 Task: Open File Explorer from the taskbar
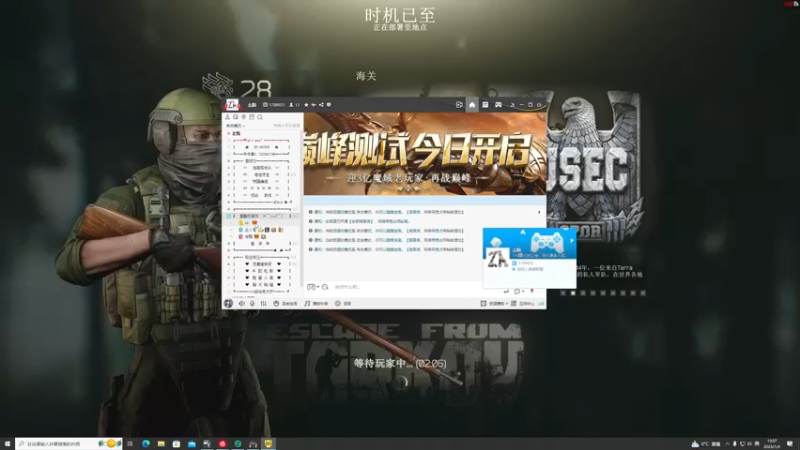pos(161,444)
